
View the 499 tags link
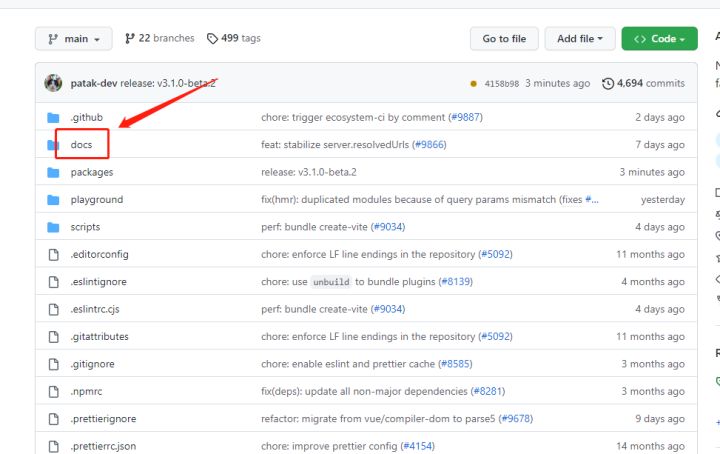tap(234, 38)
